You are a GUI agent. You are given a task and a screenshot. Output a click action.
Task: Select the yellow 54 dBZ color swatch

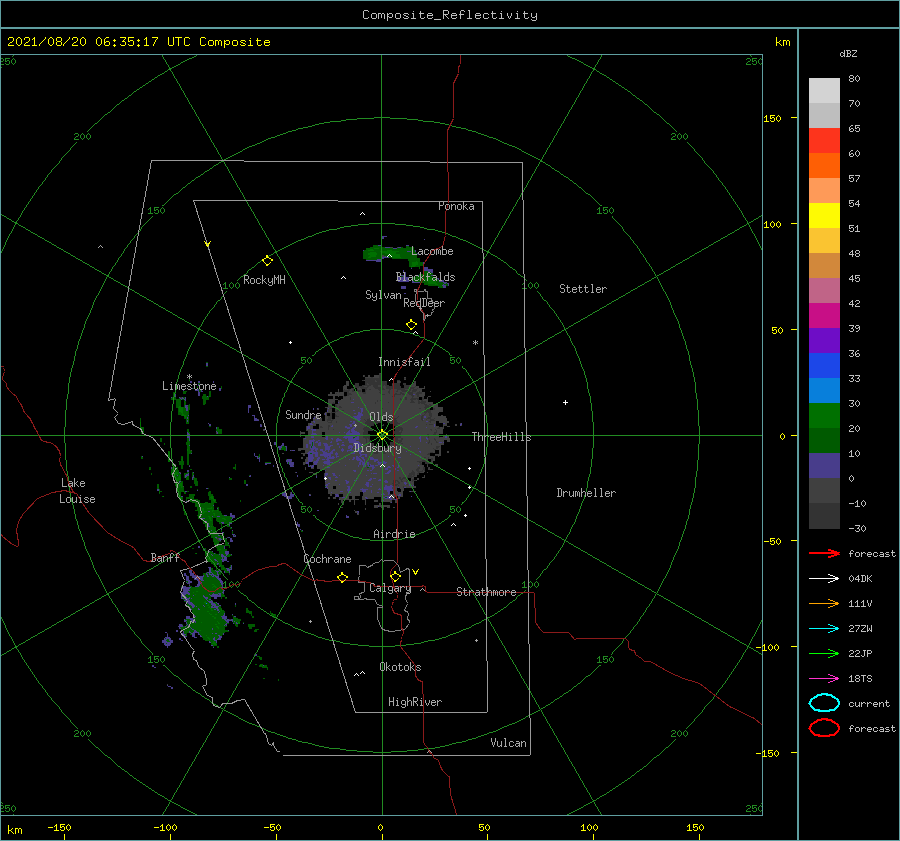click(x=824, y=215)
